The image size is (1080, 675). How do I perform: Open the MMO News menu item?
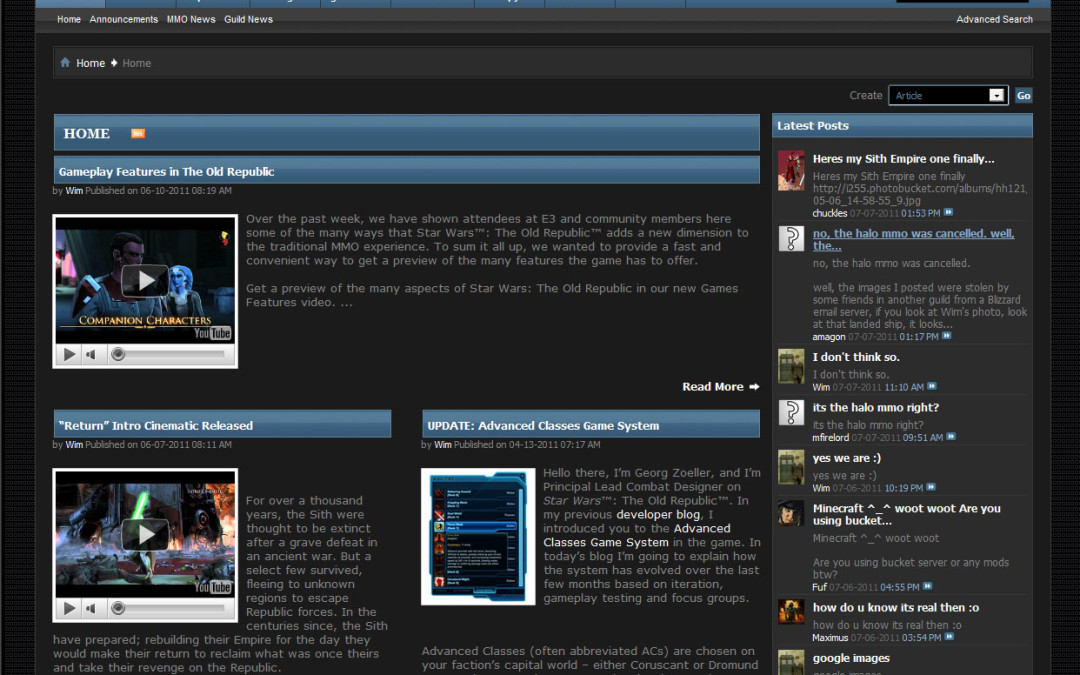(191, 19)
